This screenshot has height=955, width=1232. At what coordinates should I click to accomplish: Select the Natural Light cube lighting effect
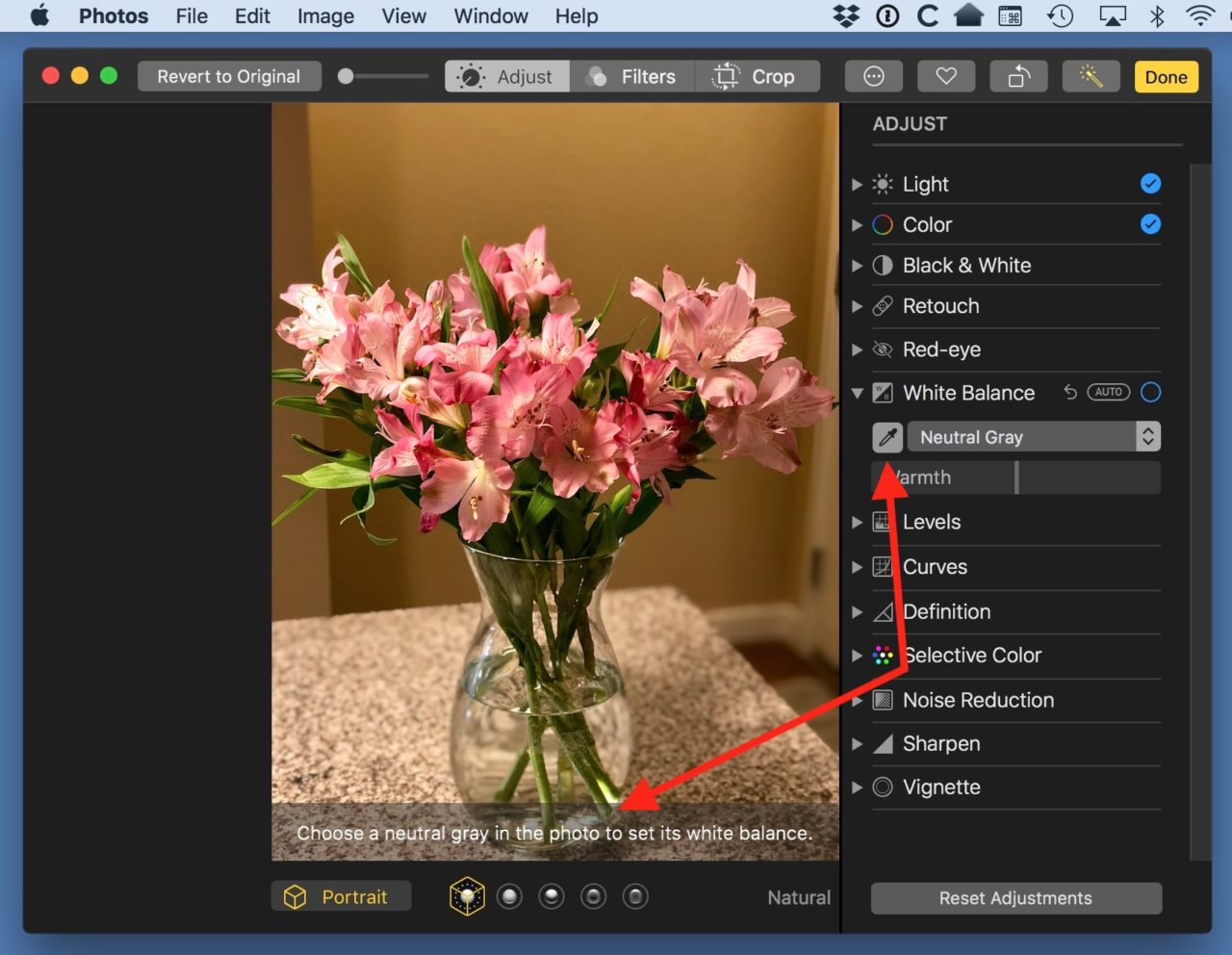pyautogui.click(x=467, y=897)
